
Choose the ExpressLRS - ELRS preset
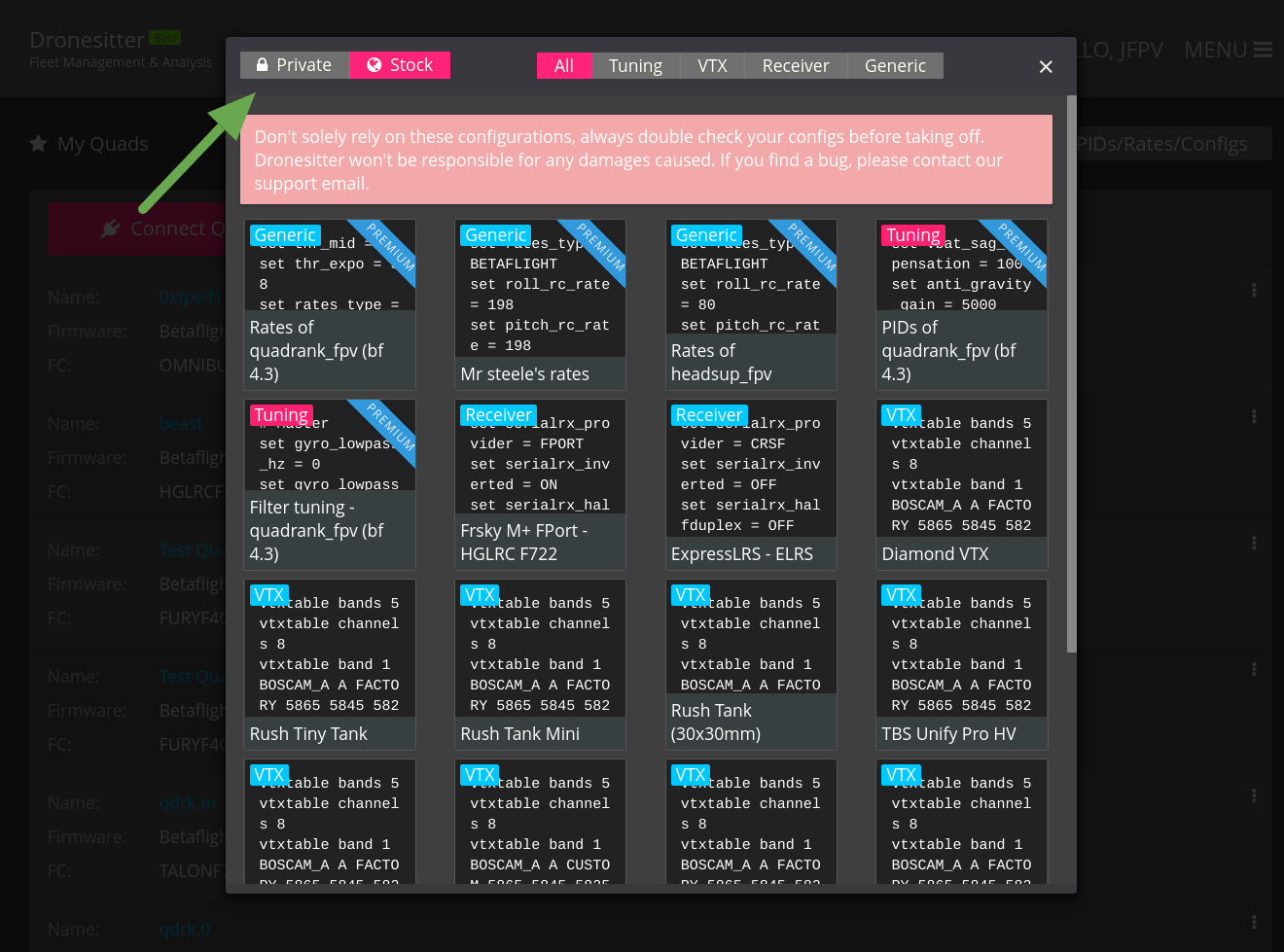point(751,485)
